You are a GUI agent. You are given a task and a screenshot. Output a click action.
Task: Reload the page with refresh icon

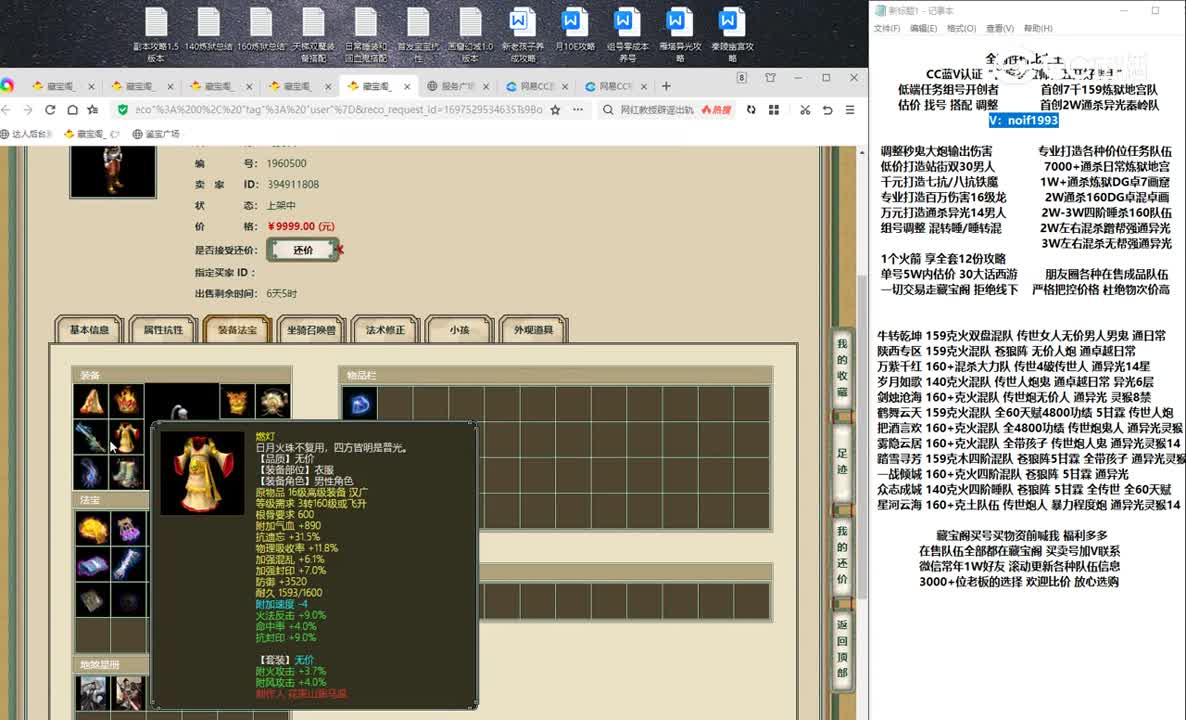pos(50,110)
